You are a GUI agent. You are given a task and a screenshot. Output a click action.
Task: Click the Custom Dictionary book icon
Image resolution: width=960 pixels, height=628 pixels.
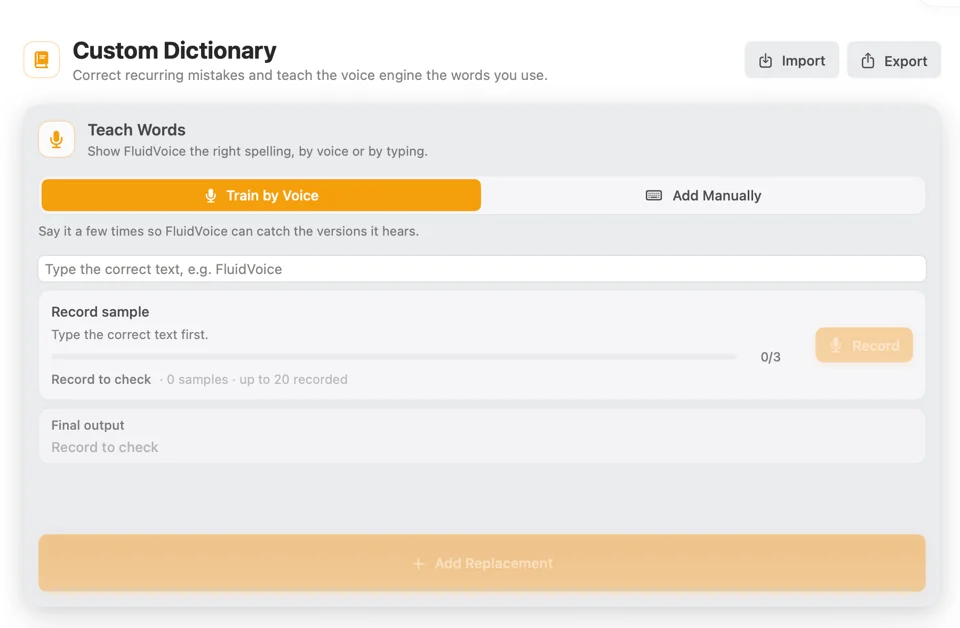click(x=42, y=59)
